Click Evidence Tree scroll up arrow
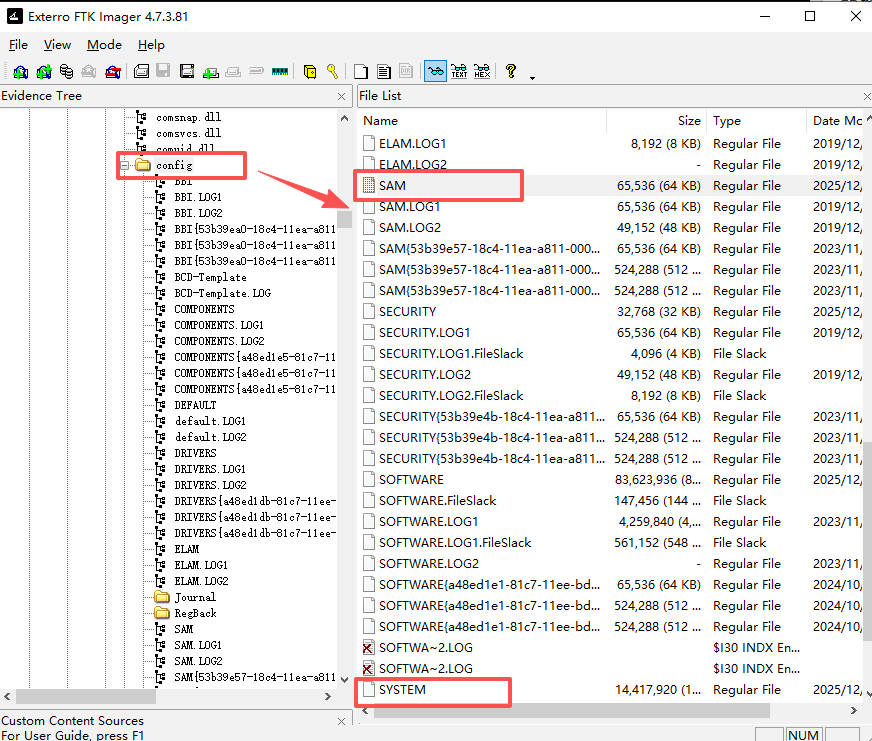The image size is (872, 741). [x=345, y=118]
